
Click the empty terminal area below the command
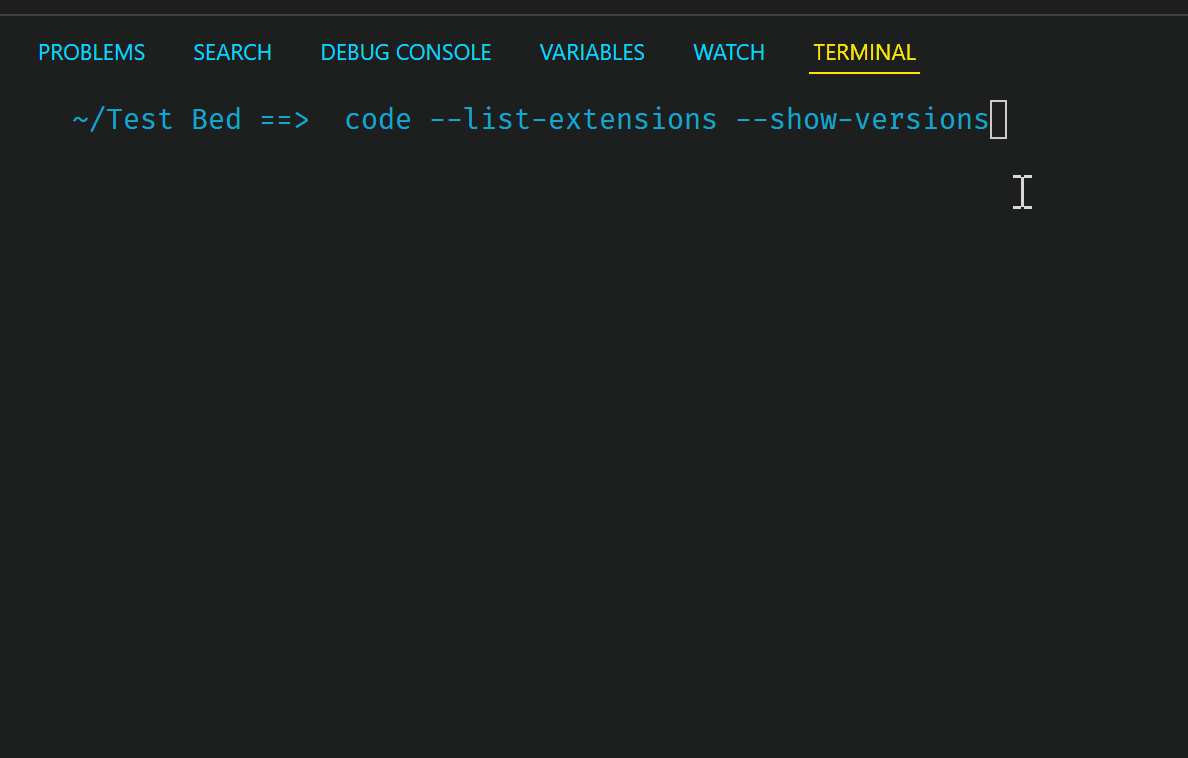[x=500, y=400]
